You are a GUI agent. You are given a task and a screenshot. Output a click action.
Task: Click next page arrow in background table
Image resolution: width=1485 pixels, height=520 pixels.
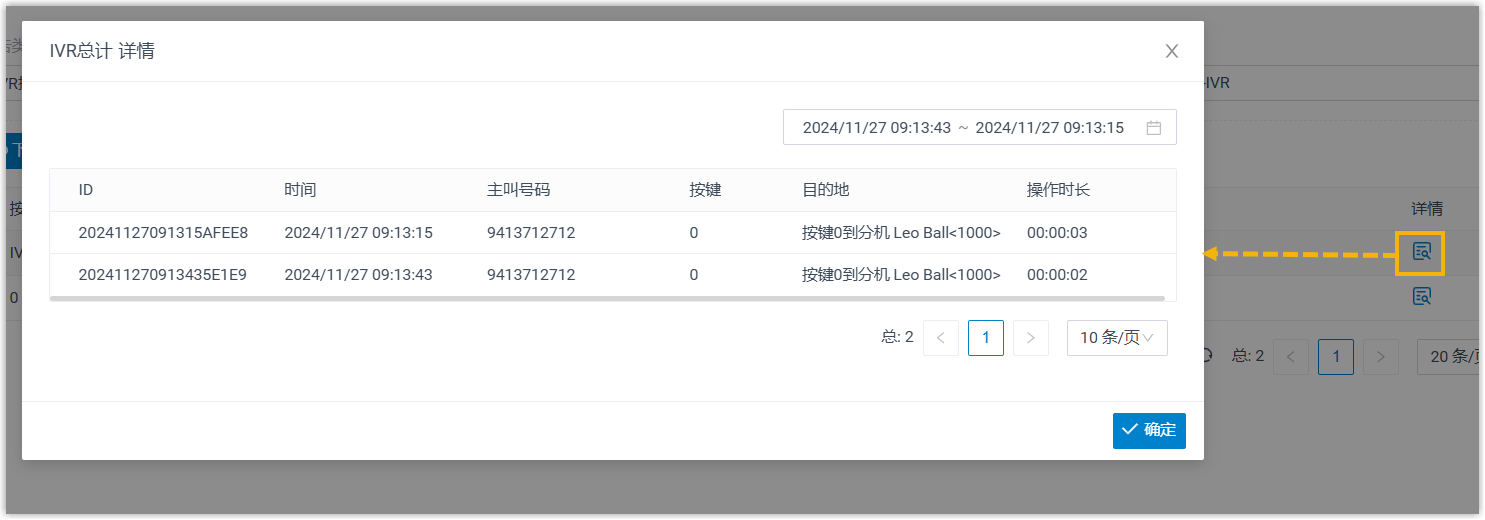click(x=1381, y=356)
